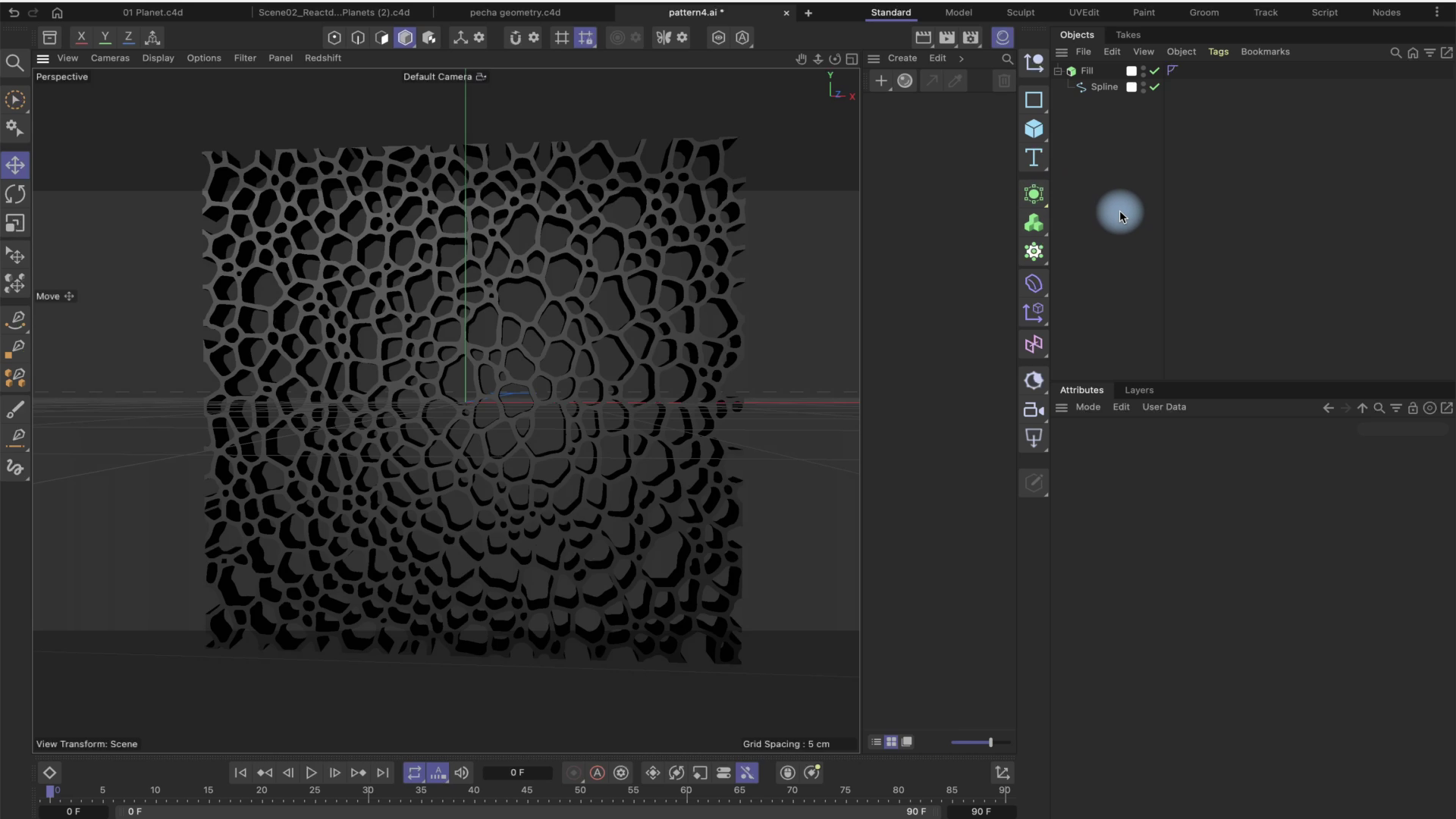
Task: Select the Rotate tool
Action: [15, 194]
